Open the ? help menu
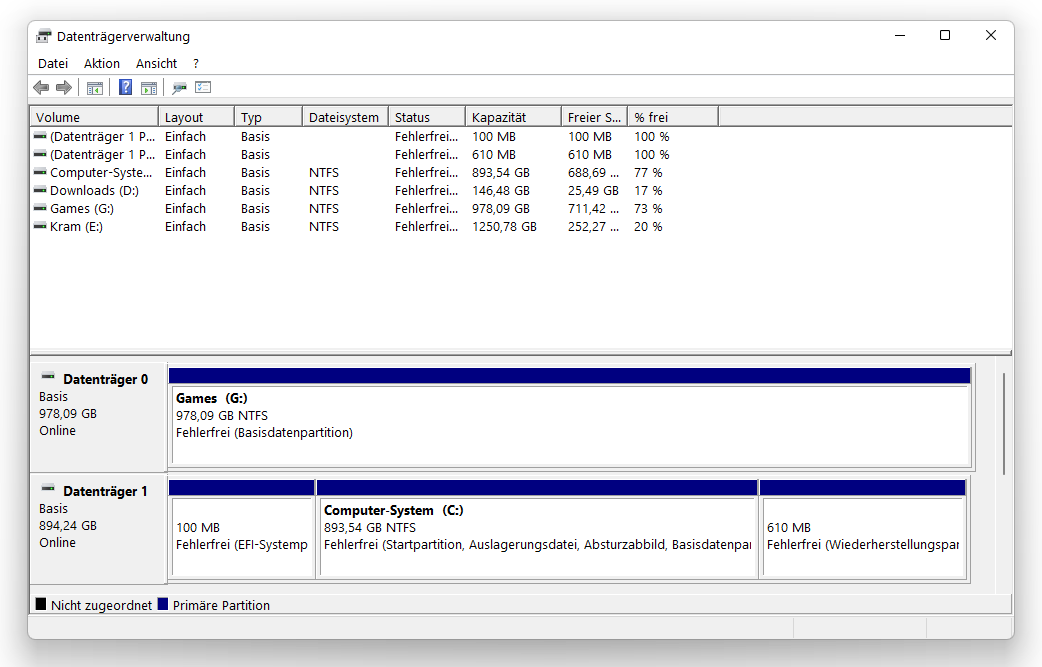Screen dimensions: 1042x667 pos(196,64)
